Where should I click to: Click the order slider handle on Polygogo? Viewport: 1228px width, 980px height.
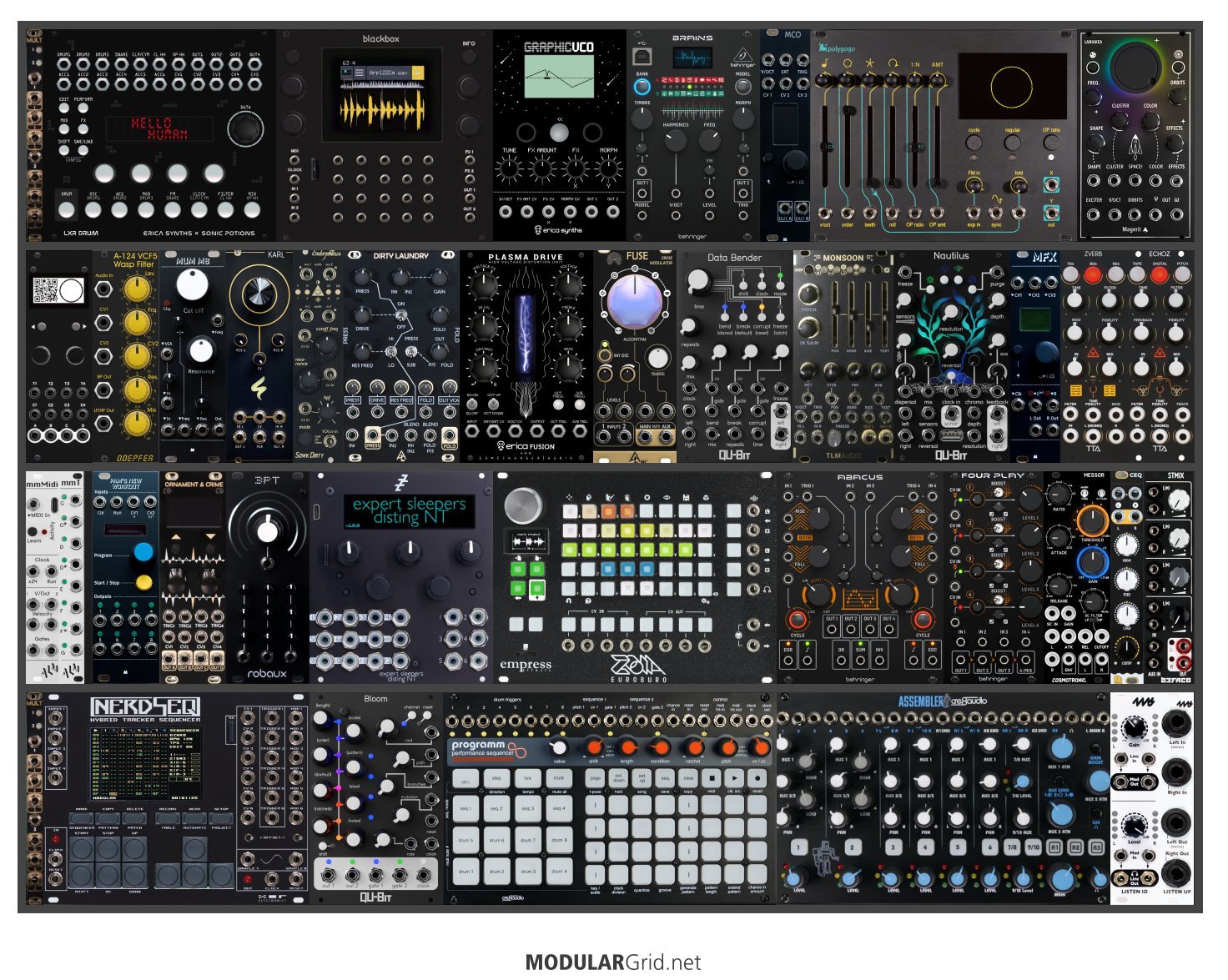pyautogui.click(x=848, y=109)
